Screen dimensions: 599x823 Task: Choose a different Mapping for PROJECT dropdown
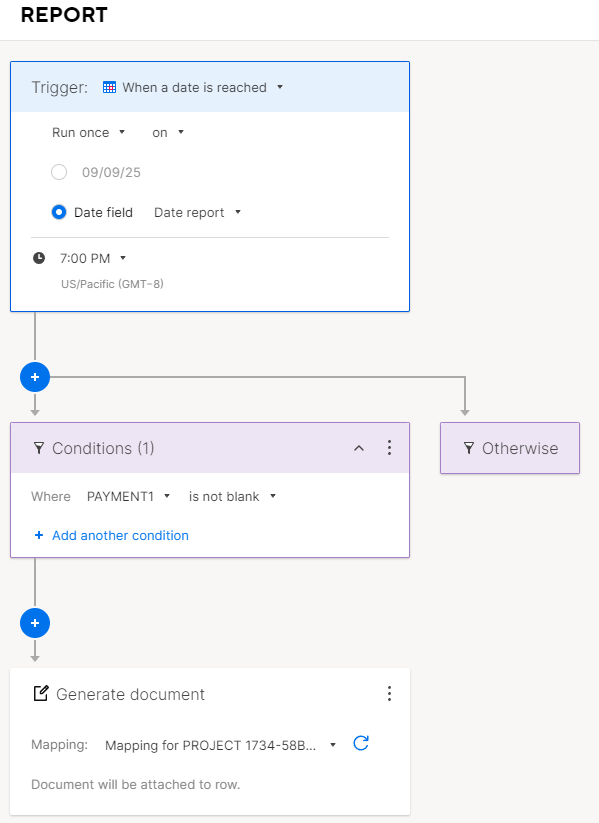220,745
